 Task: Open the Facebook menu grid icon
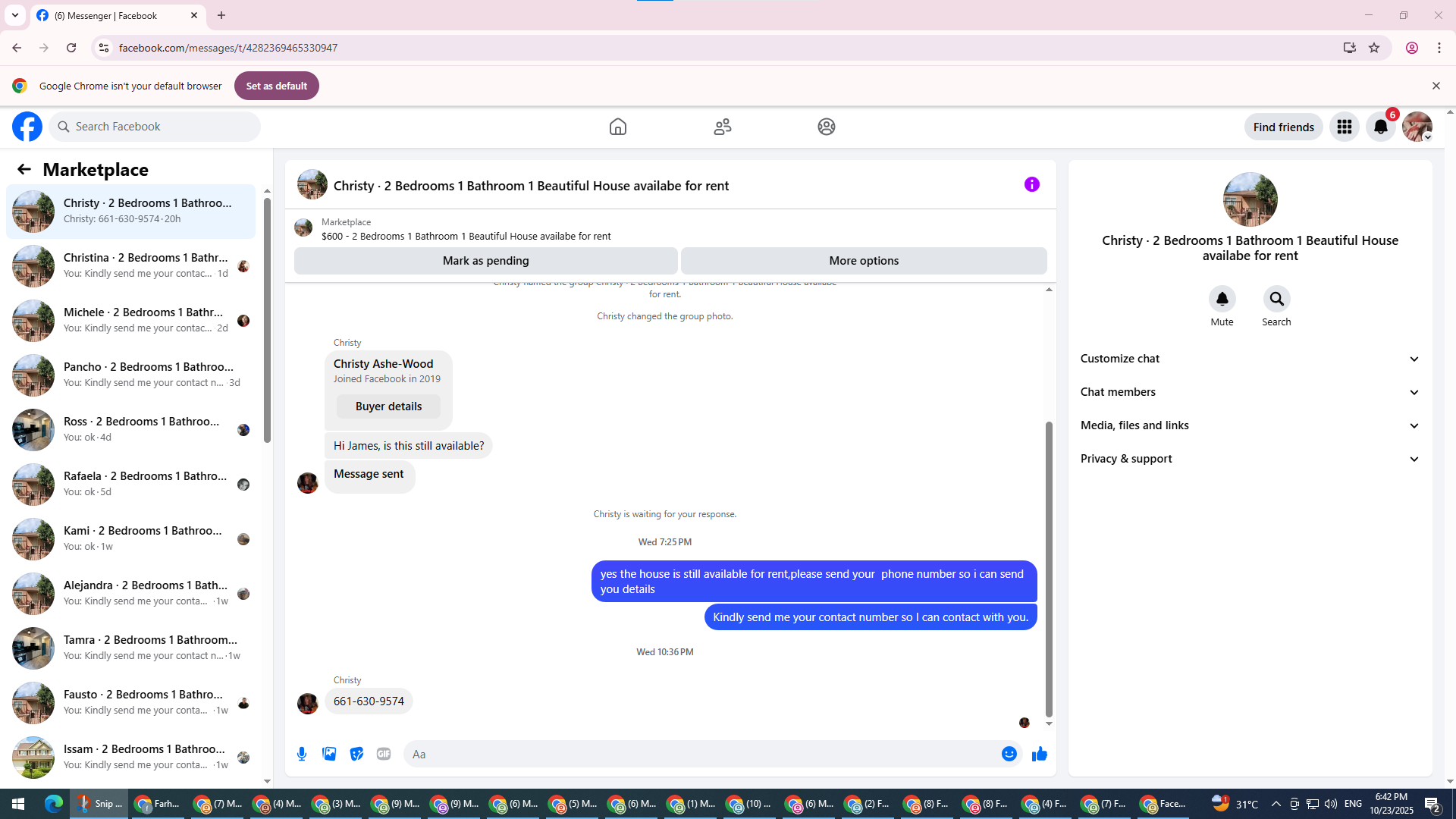tap(1344, 127)
